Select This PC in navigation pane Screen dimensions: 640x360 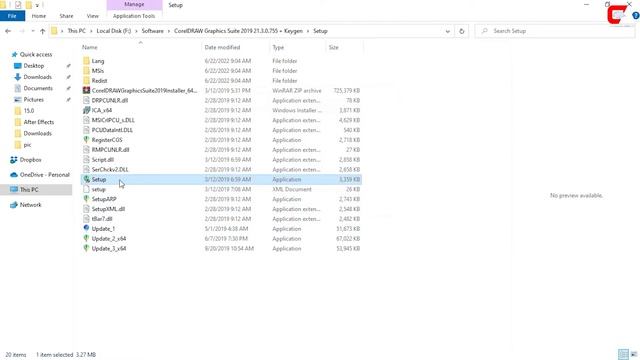tap(29, 190)
